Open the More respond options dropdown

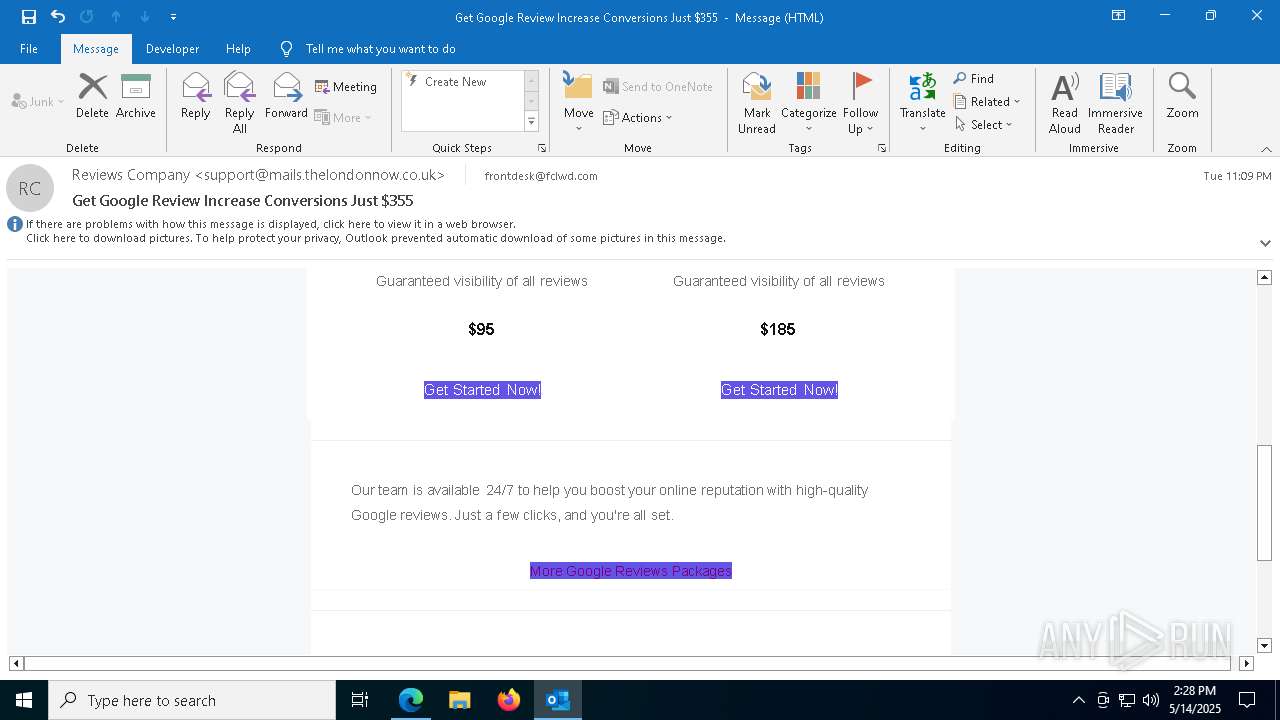[343, 118]
